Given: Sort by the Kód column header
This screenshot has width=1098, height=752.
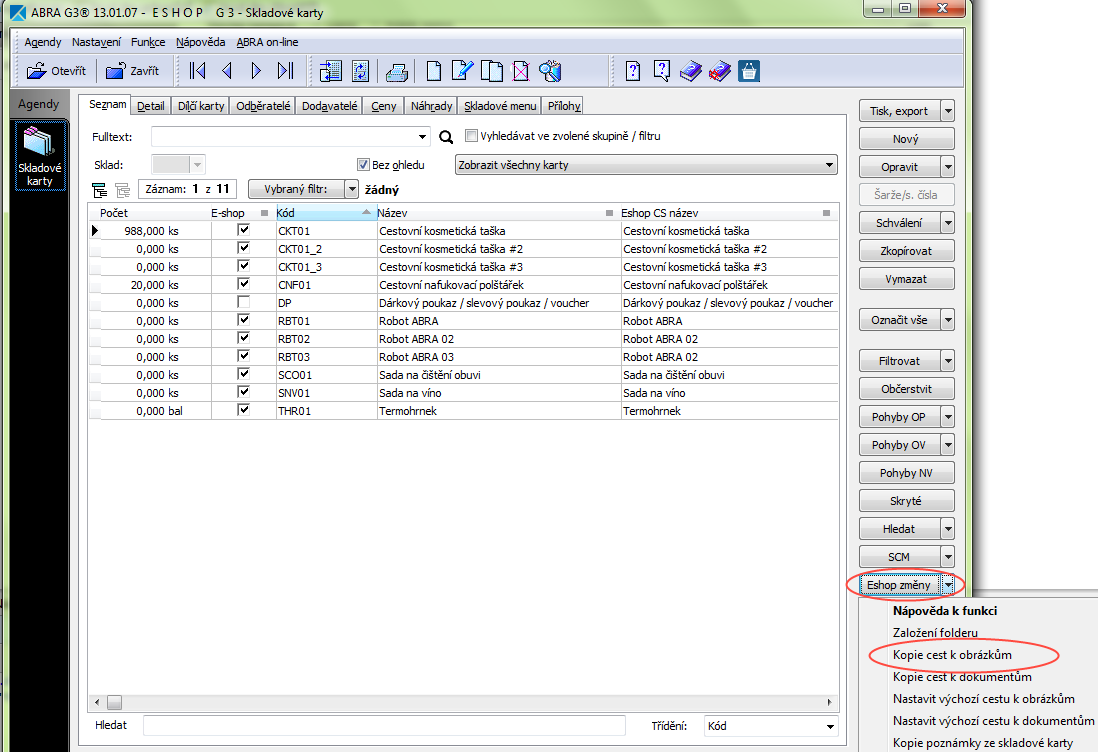Looking at the screenshot, I should pyautogui.click(x=324, y=213).
